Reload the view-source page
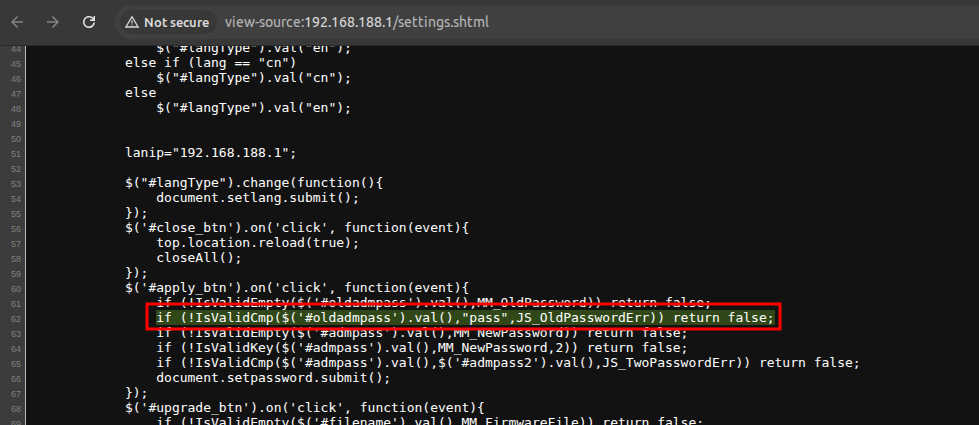The image size is (979, 425). pos(89,21)
